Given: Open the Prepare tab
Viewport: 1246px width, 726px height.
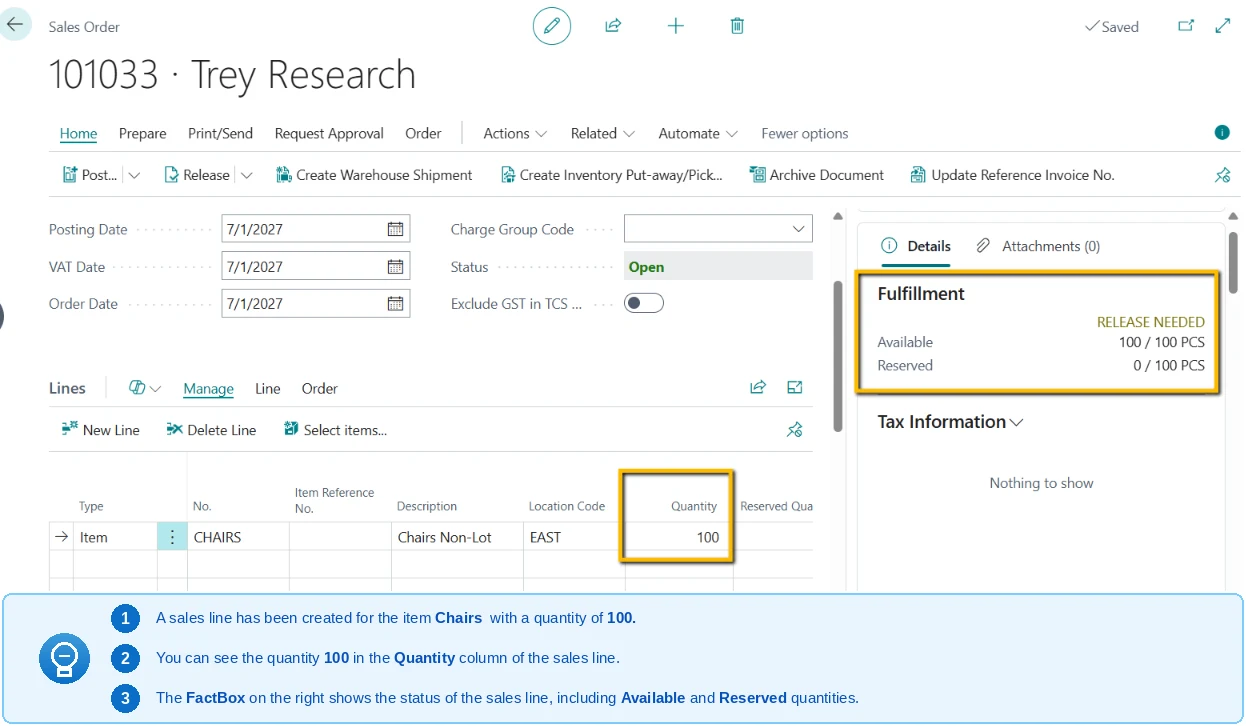Looking at the screenshot, I should tap(143, 133).
